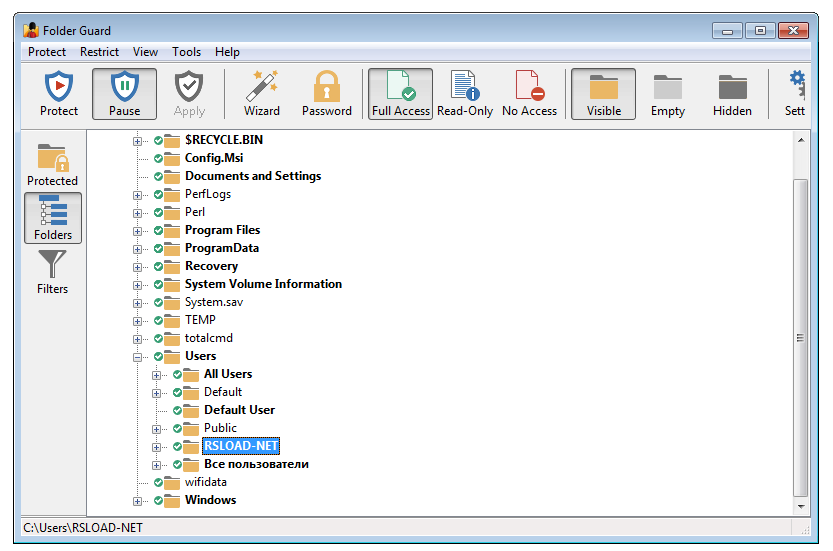Viewport: 833px width, 551px height.
Task: Click green access badge of RSLOAD-NET
Action: tap(177, 446)
